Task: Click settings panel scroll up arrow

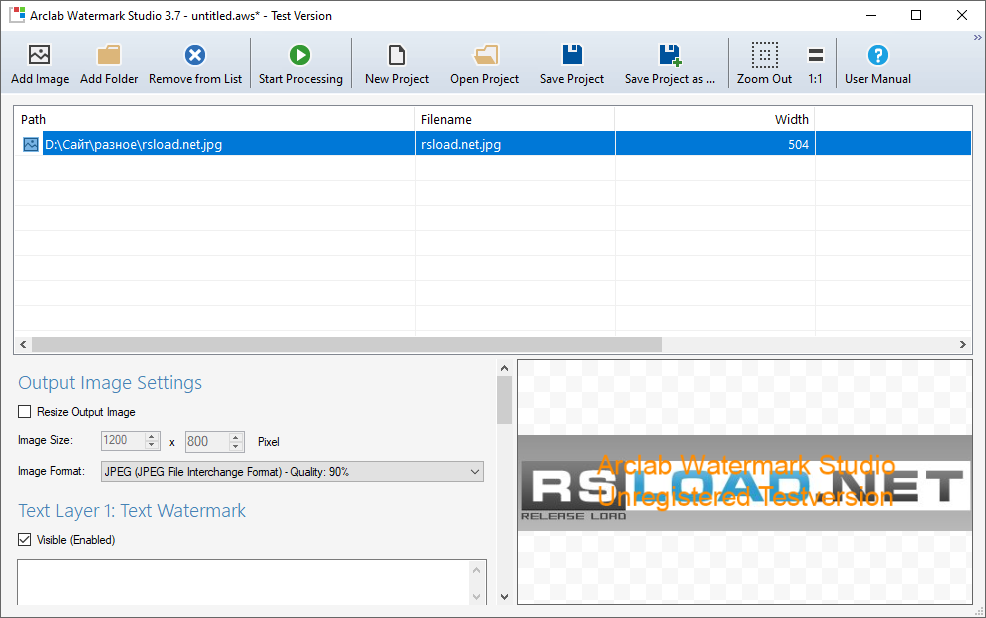Action: (504, 368)
